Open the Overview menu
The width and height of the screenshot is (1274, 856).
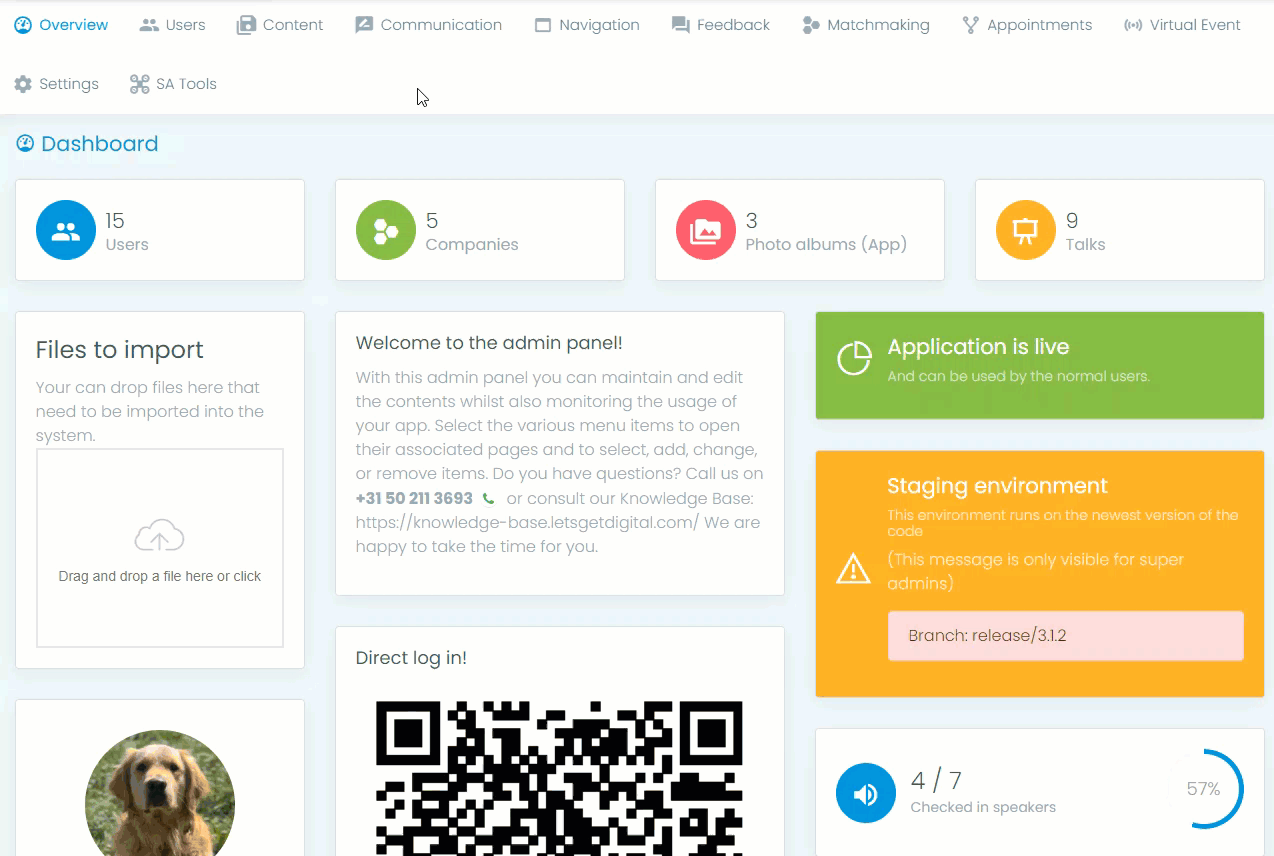click(61, 25)
